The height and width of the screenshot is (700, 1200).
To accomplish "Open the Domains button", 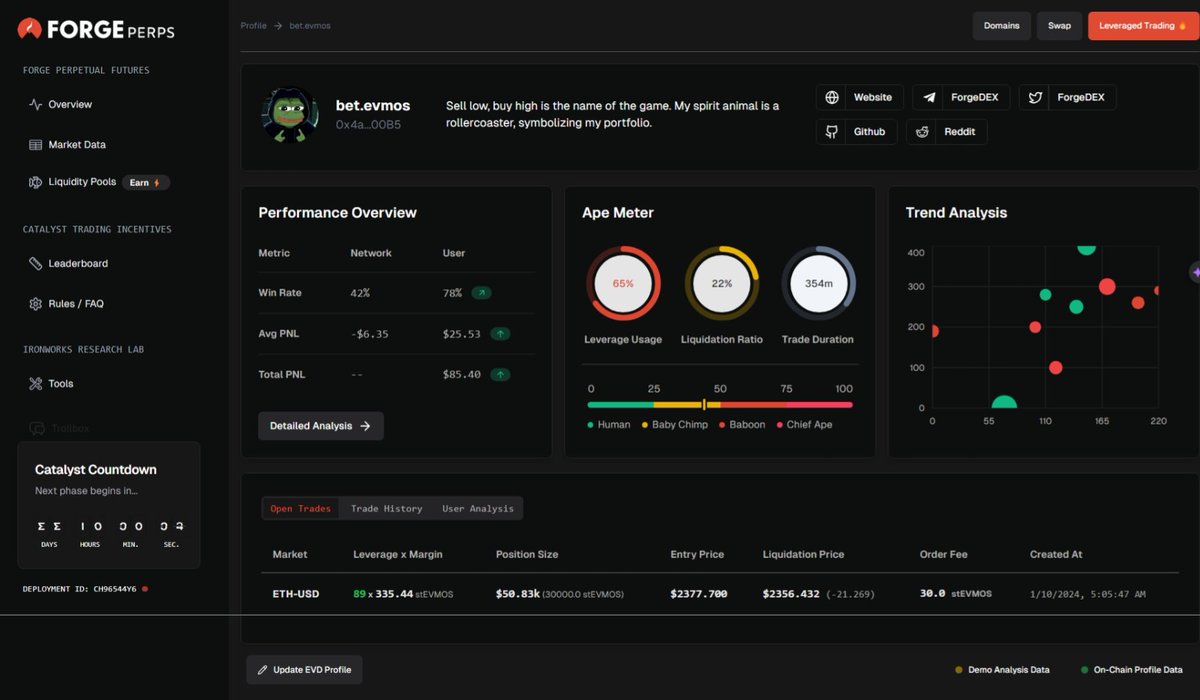I will coord(1001,26).
